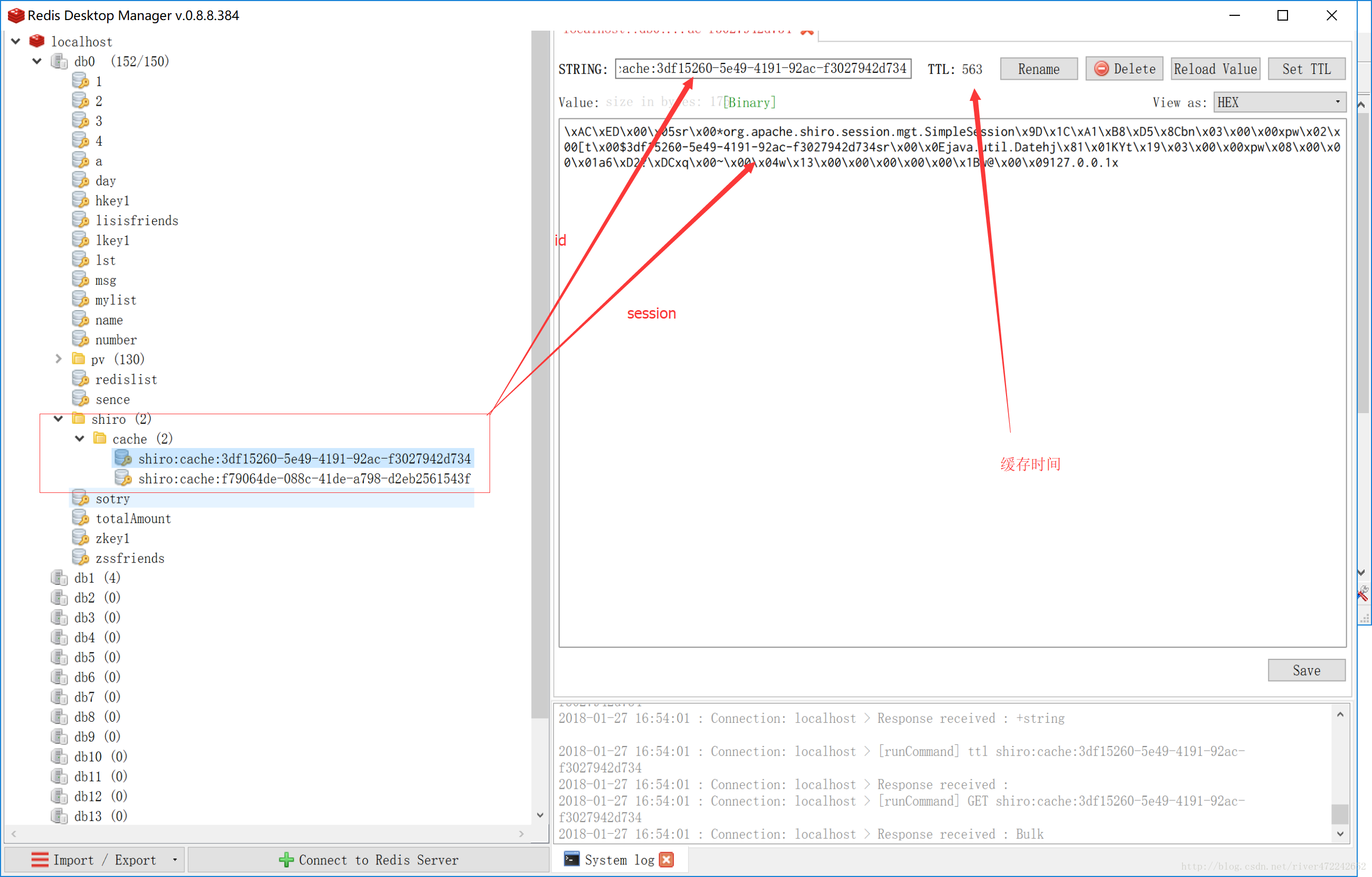Screen dimensions: 1372x877
Task: Open the db7 (0) database
Action: pyautogui.click(x=97, y=697)
